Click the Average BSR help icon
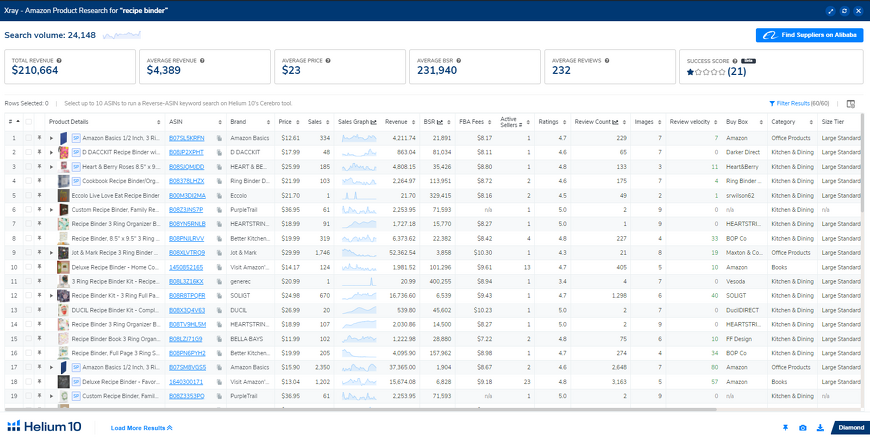The height and width of the screenshot is (441, 870). (459, 60)
